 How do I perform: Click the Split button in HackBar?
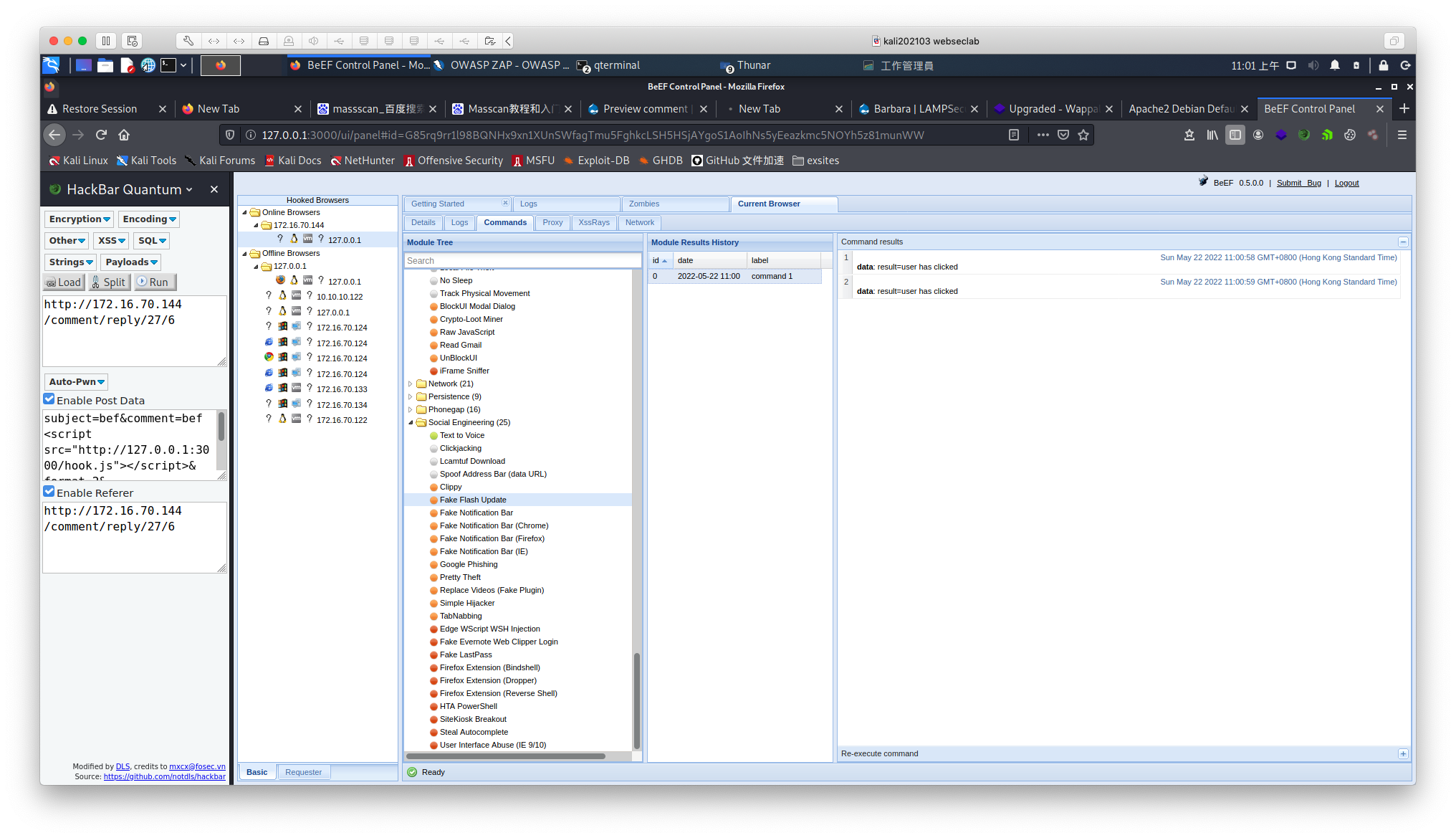pos(109,282)
